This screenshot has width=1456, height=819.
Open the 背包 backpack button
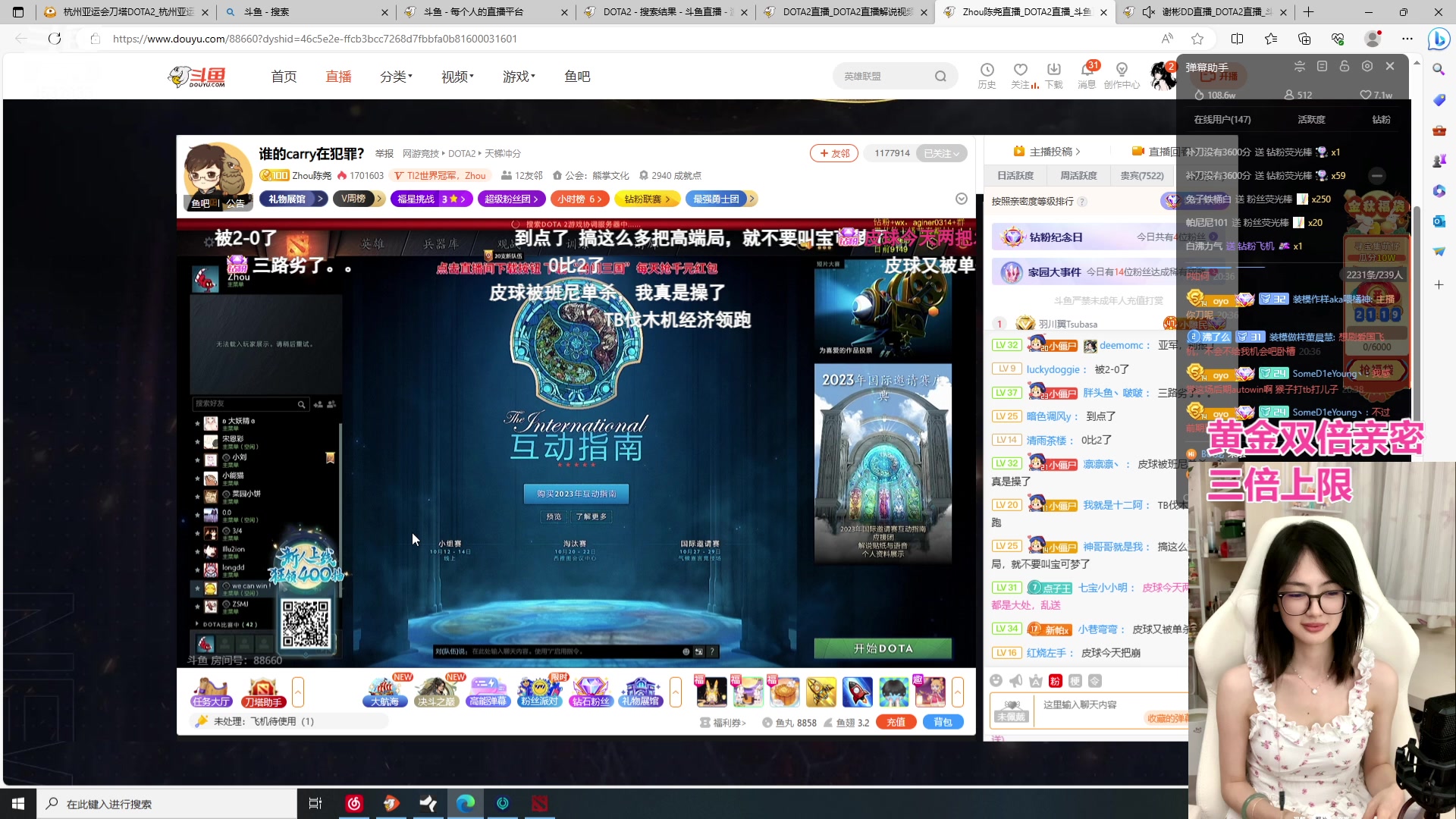coord(943,722)
